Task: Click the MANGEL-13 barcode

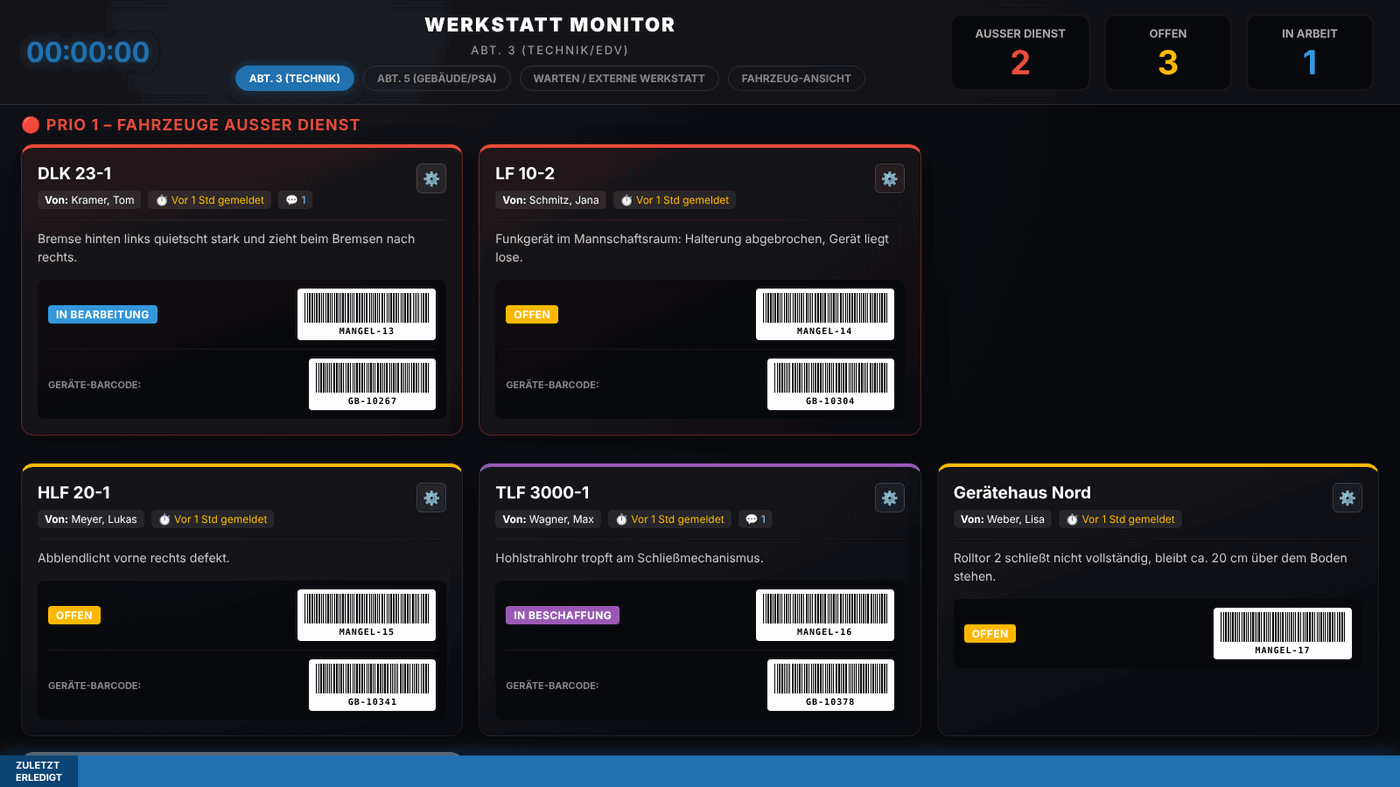Action: (x=366, y=314)
